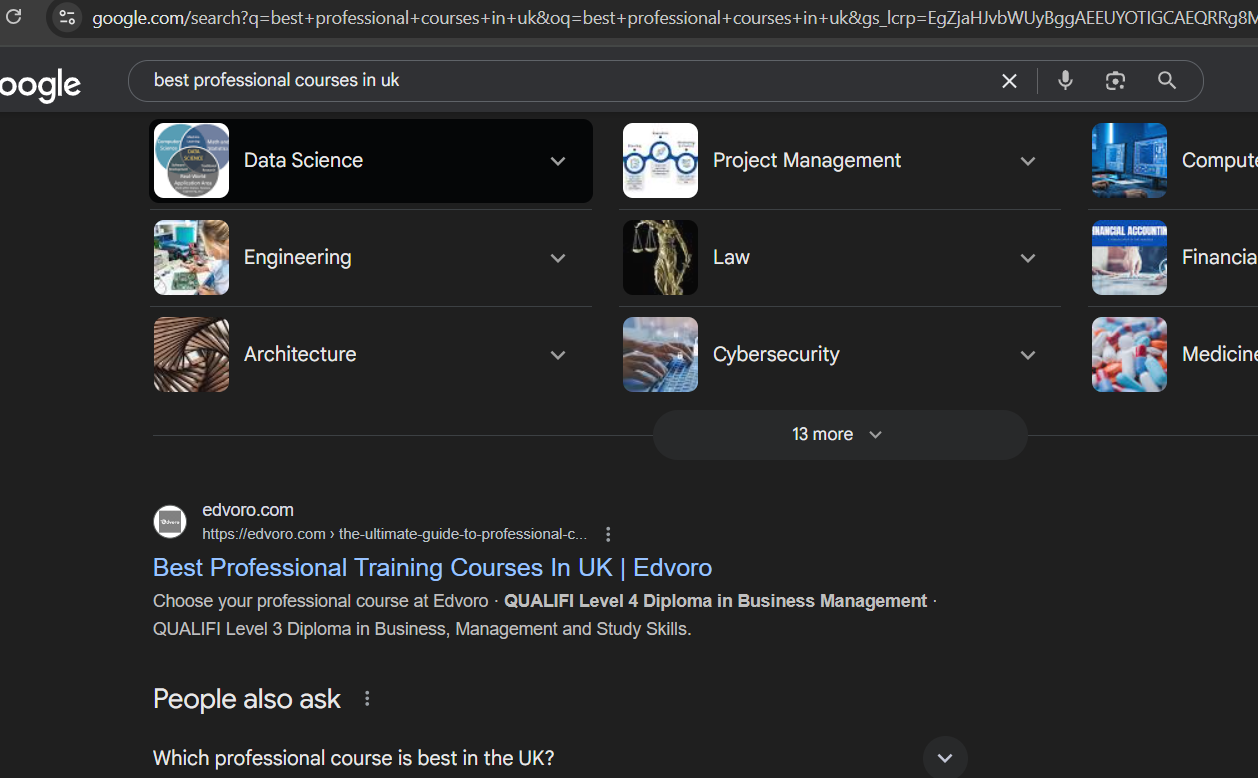Reload the page with browser refresh icon
Image resolution: width=1258 pixels, height=778 pixels.
(14, 17)
